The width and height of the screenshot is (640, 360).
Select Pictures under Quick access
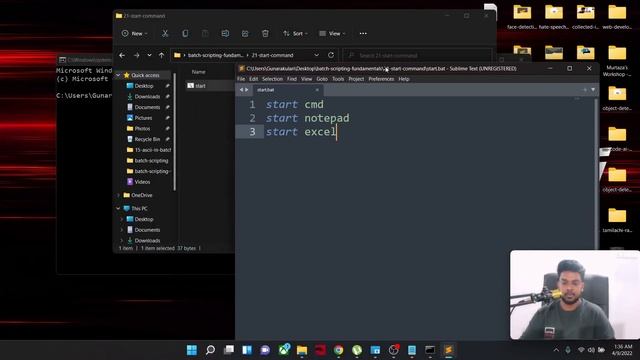click(143, 118)
